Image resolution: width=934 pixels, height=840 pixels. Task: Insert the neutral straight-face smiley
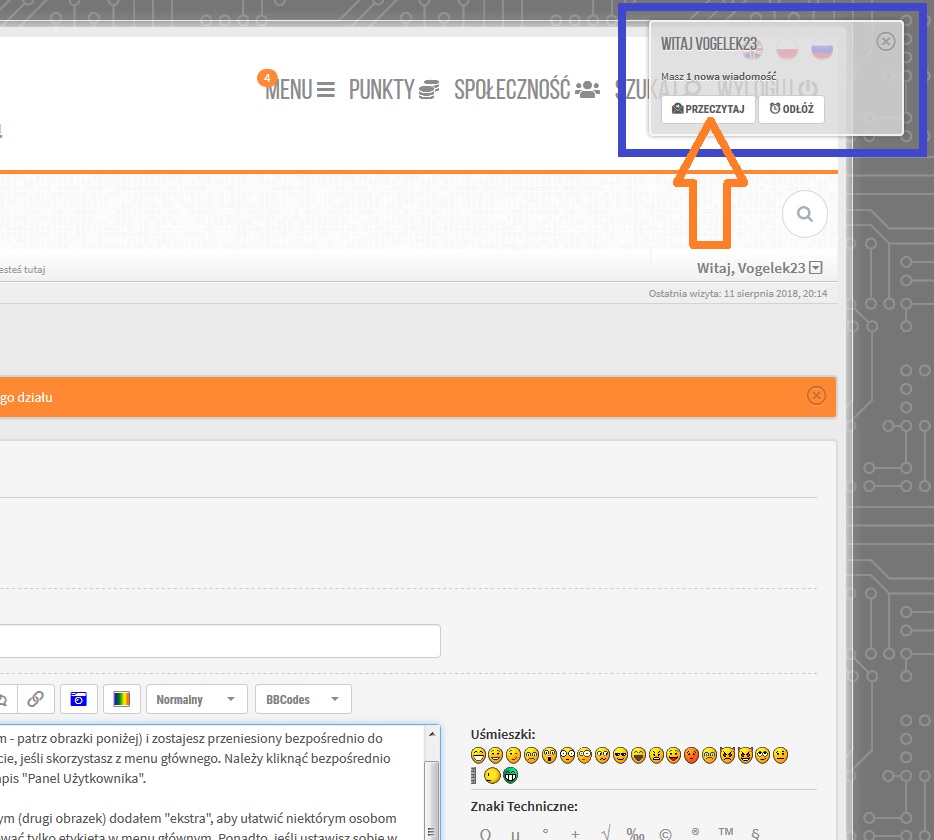tap(780, 755)
